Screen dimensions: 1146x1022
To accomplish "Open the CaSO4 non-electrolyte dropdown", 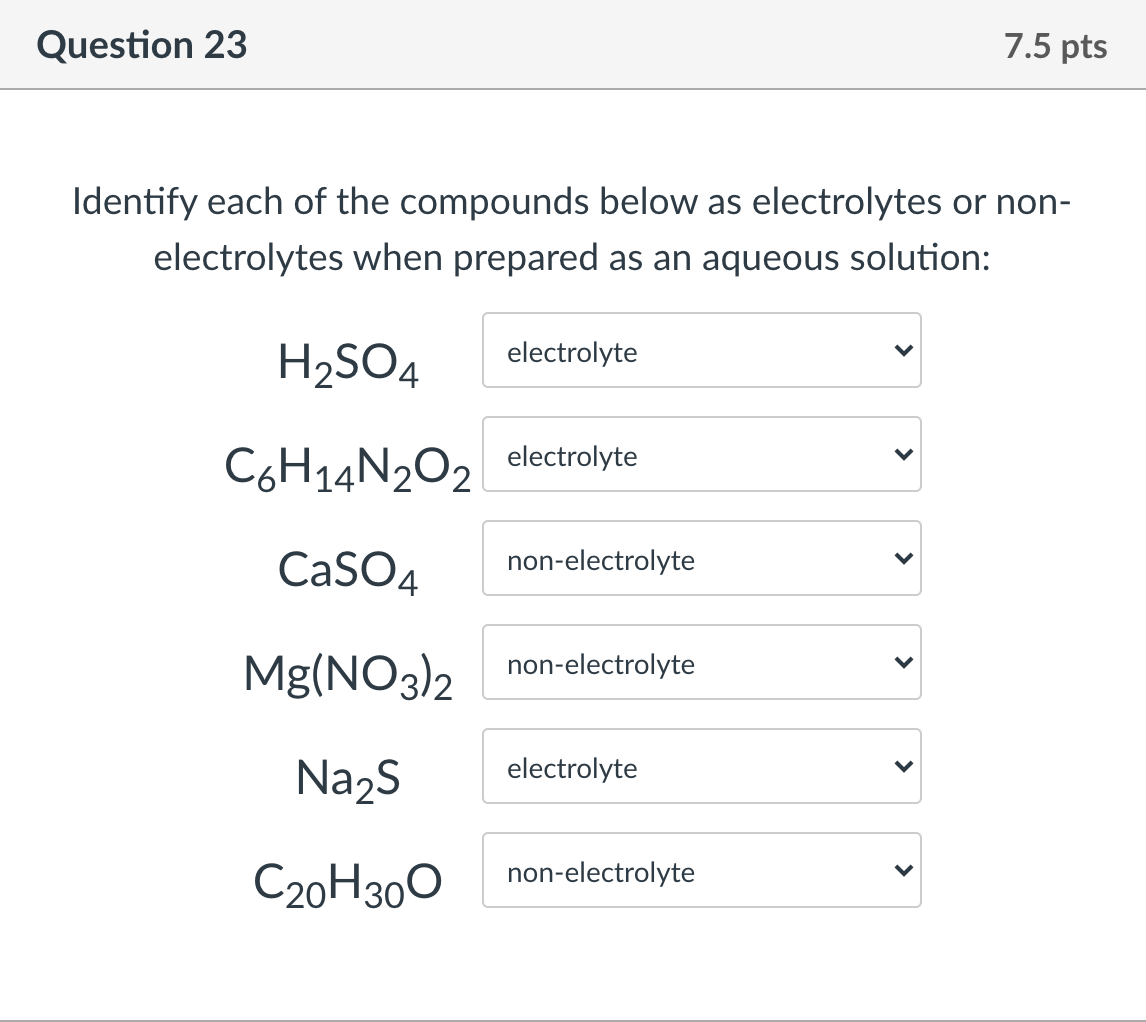I will point(700,559).
